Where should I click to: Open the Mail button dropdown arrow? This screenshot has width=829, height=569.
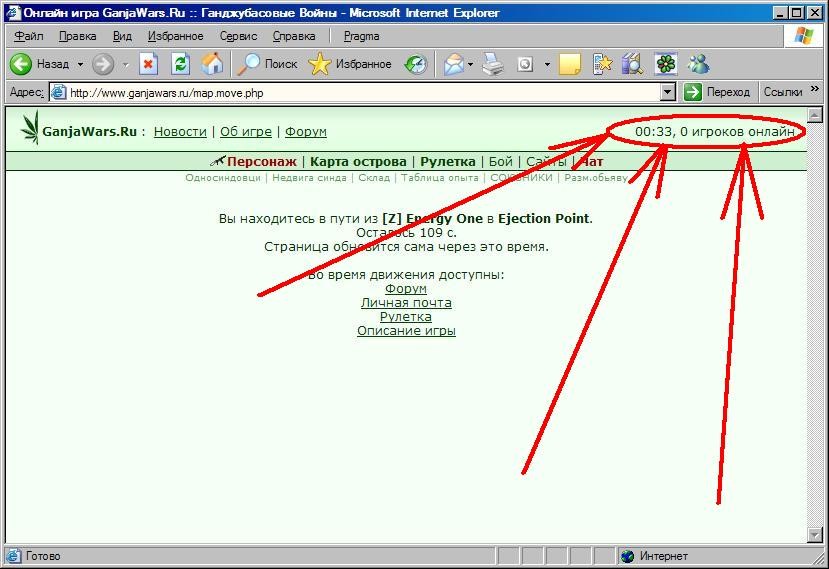pos(471,65)
